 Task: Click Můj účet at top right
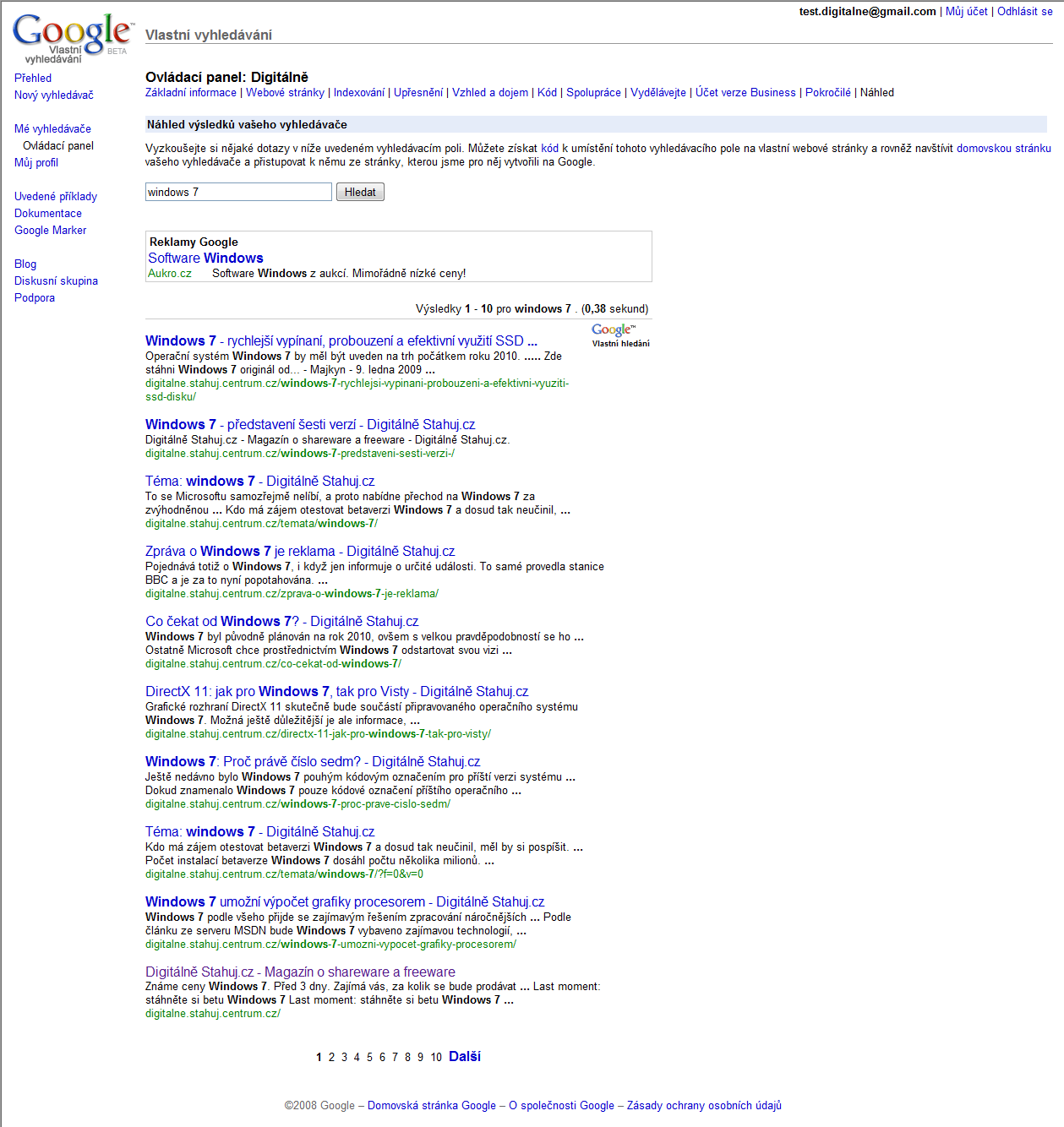point(966,11)
